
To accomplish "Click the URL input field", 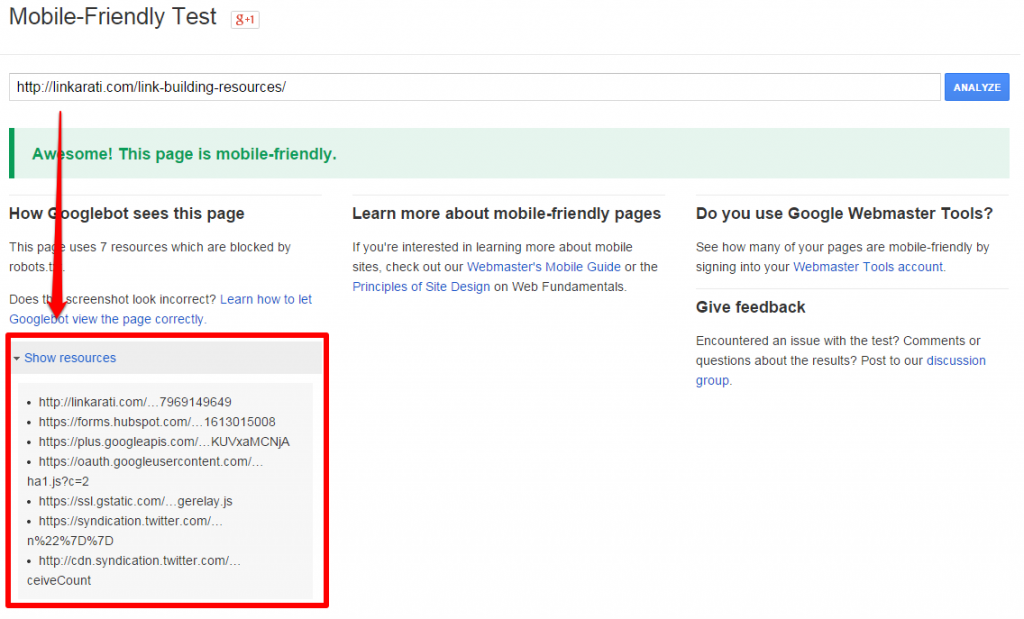I will coord(474,87).
